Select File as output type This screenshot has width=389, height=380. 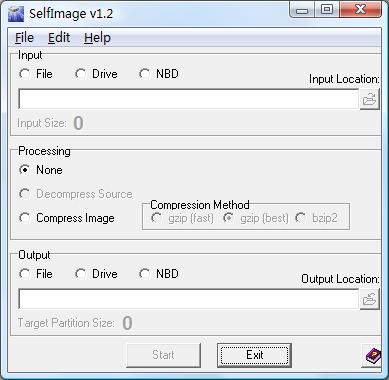36,274
